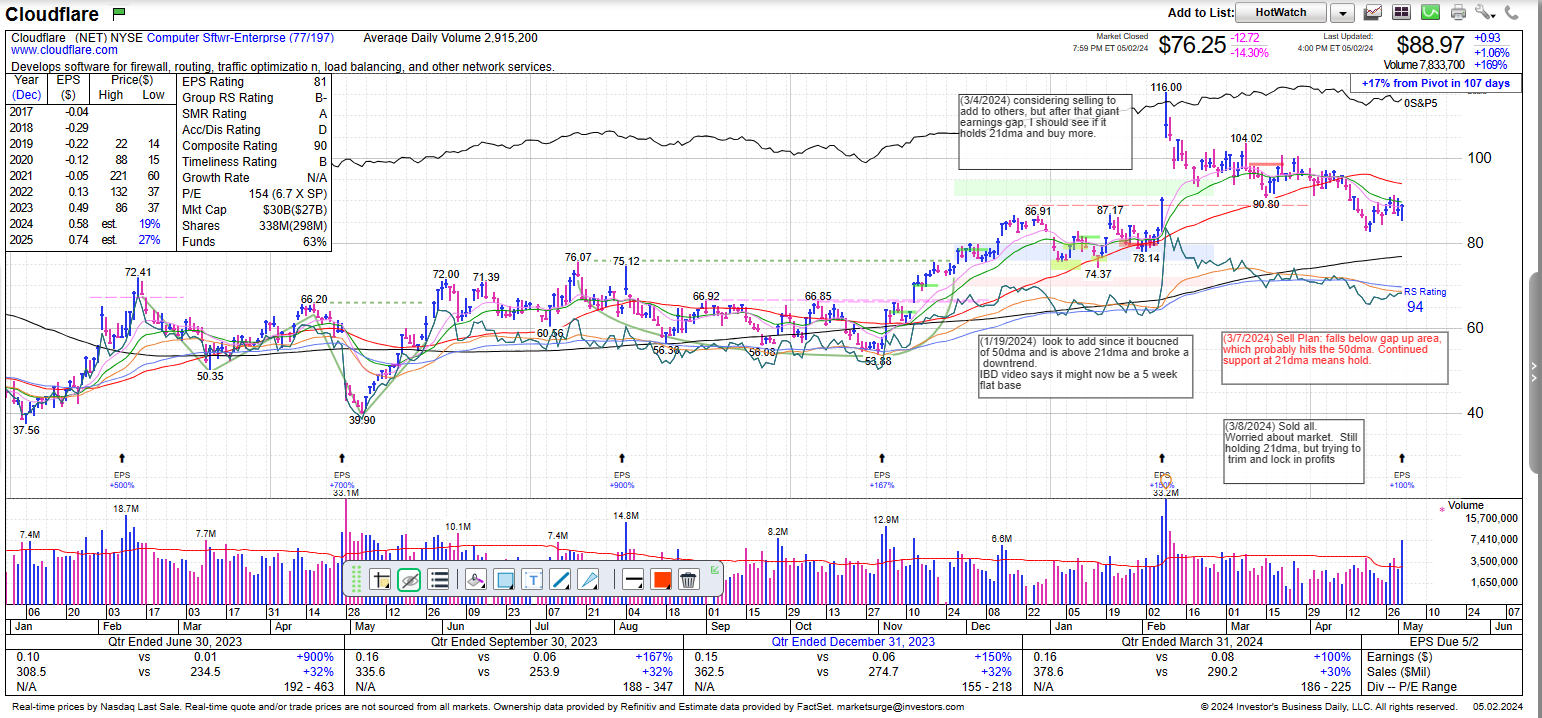Click the Acc/Dis Rating row

pyautogui.click(x=254, y=130)
